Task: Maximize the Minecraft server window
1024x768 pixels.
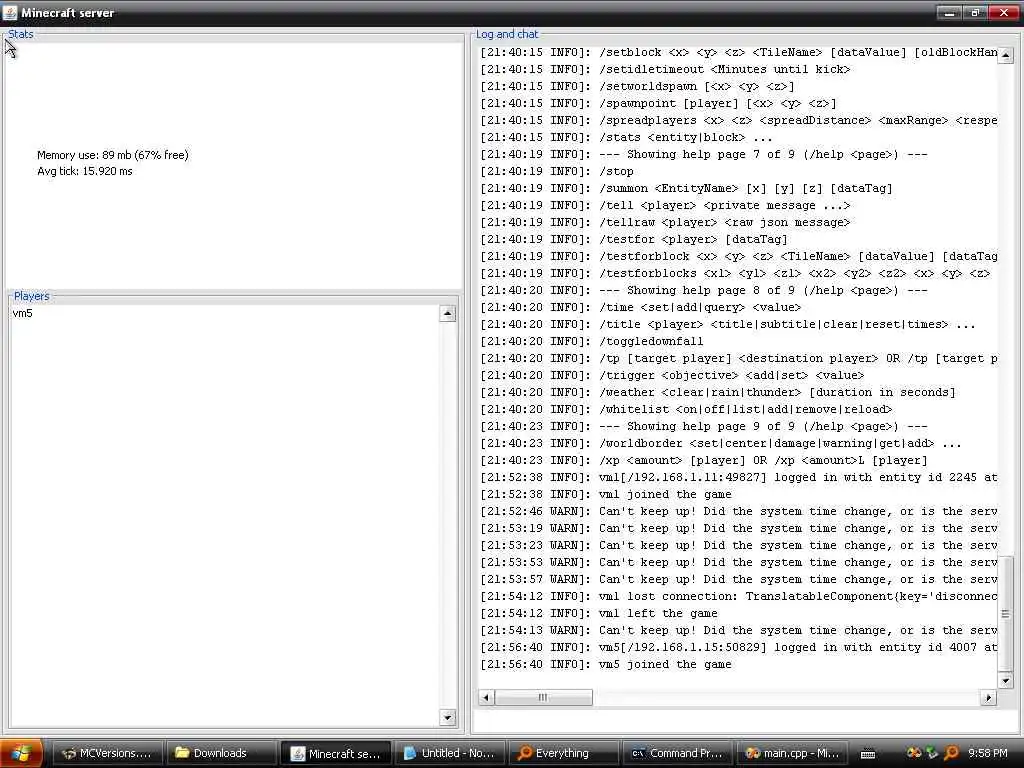Action: pyautogui.click(x=976, y=12)
